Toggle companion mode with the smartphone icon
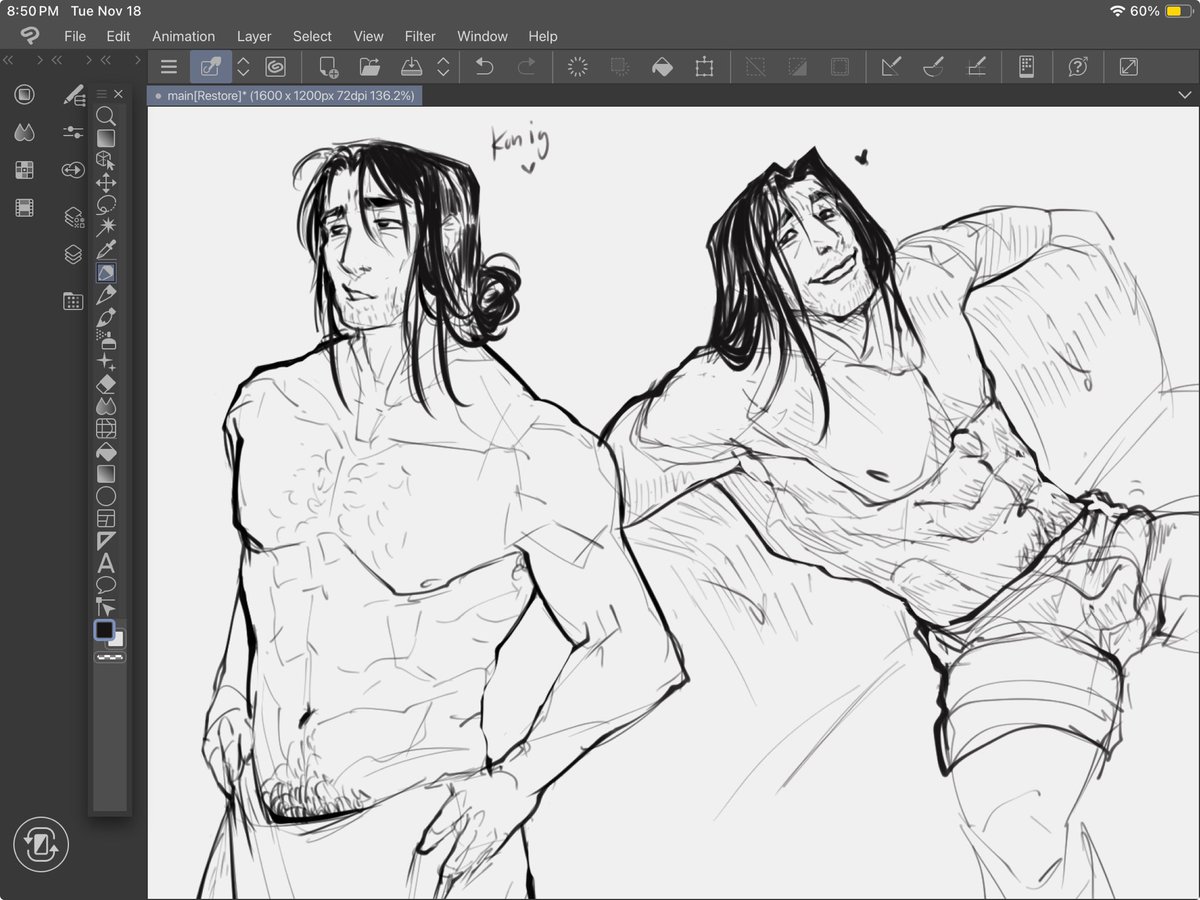The width and height of the screenshot is (1200, 900). point(1026,66)
